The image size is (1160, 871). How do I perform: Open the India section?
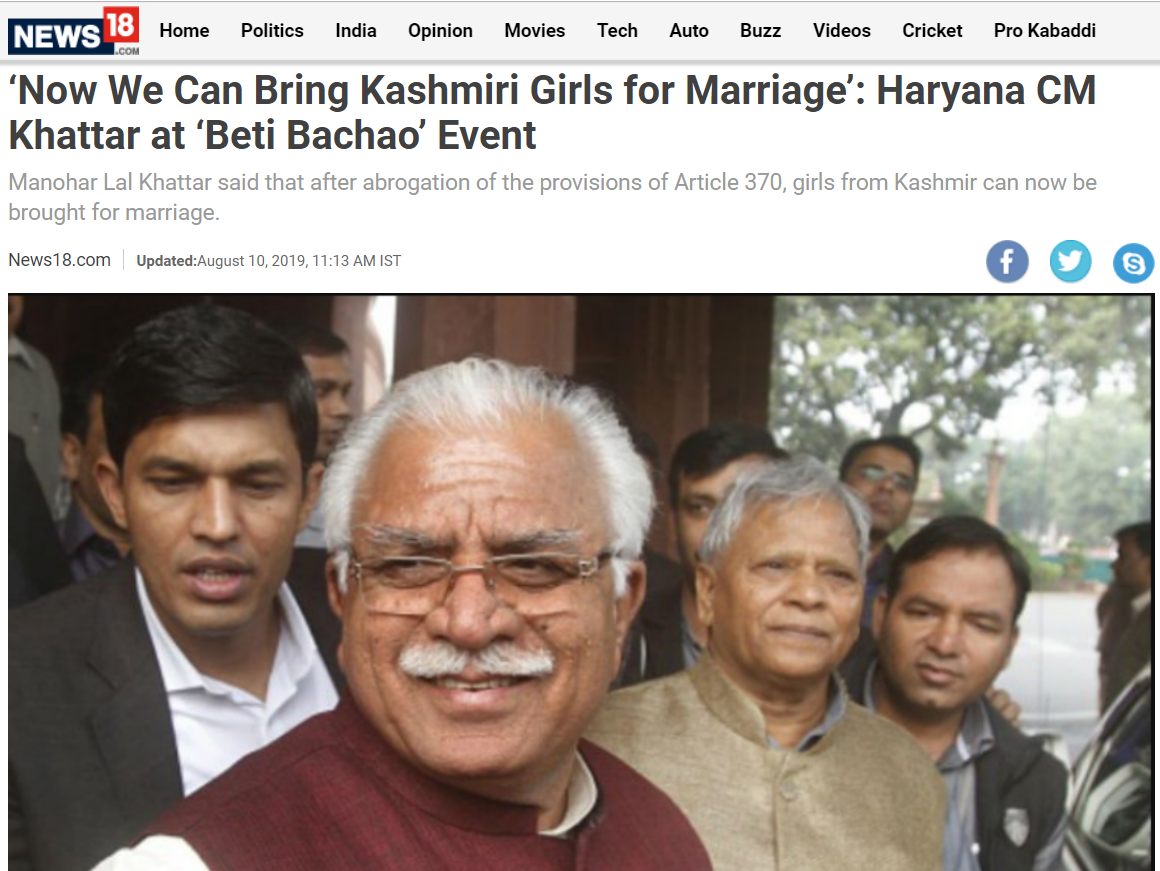click(x=356, y=30)
